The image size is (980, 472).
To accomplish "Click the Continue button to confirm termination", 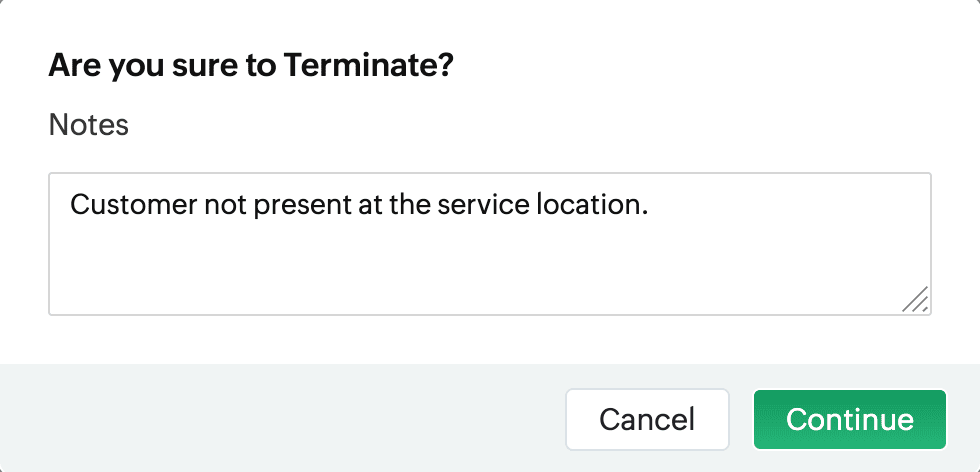I will click(x=849, y=419).
